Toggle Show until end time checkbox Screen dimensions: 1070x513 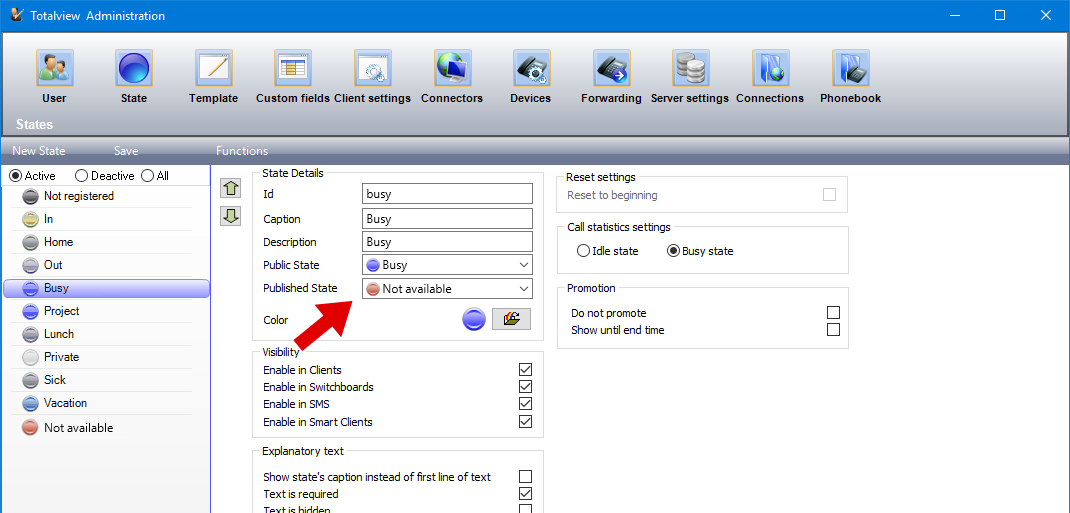[x=833, y=329]
